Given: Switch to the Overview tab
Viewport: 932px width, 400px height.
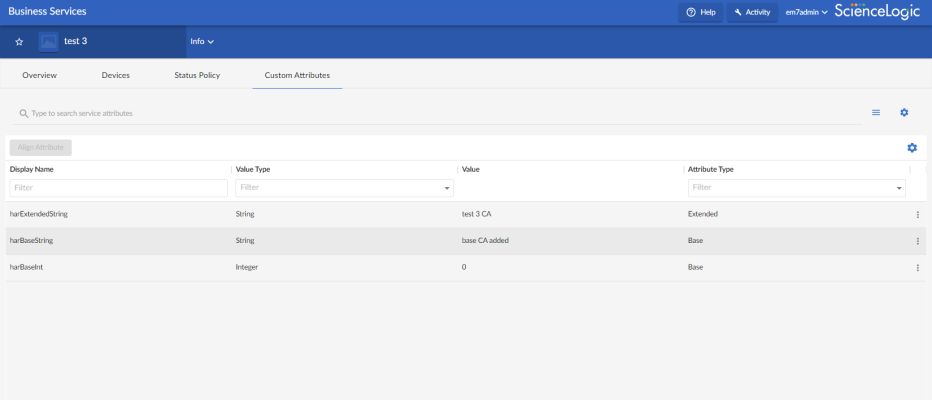Looking at the screenshot, I should 39,75.
